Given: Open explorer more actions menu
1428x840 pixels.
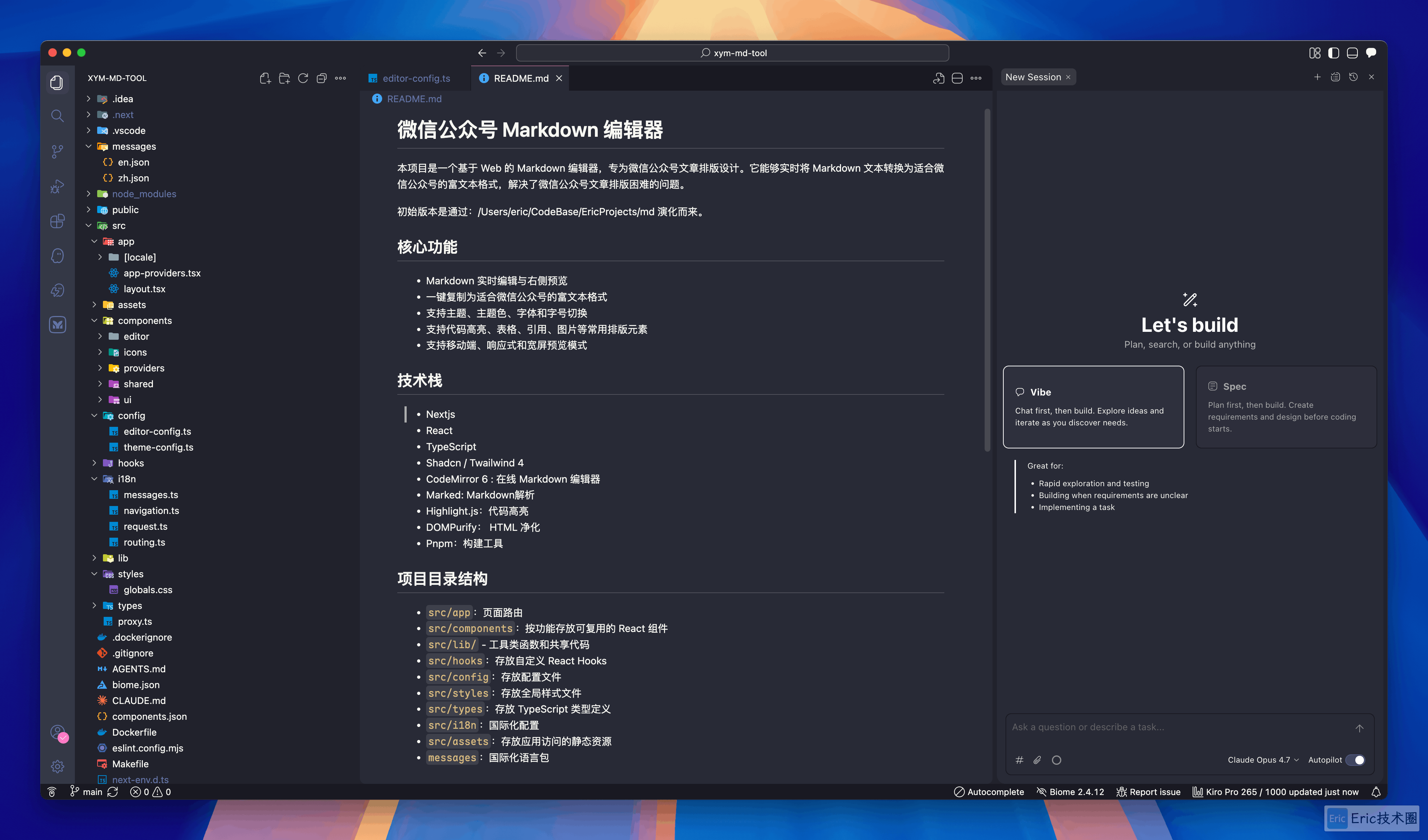Looking at the screenshot, I should tap(340, 78).
